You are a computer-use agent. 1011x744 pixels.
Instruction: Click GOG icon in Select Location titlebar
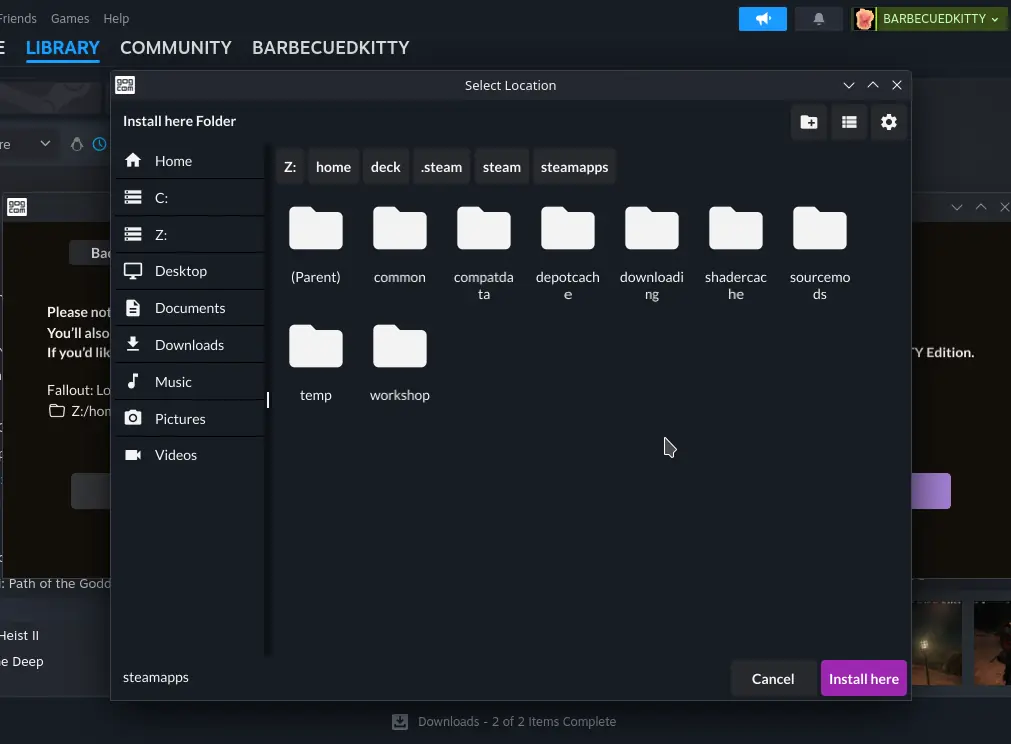tap(125, 85)
